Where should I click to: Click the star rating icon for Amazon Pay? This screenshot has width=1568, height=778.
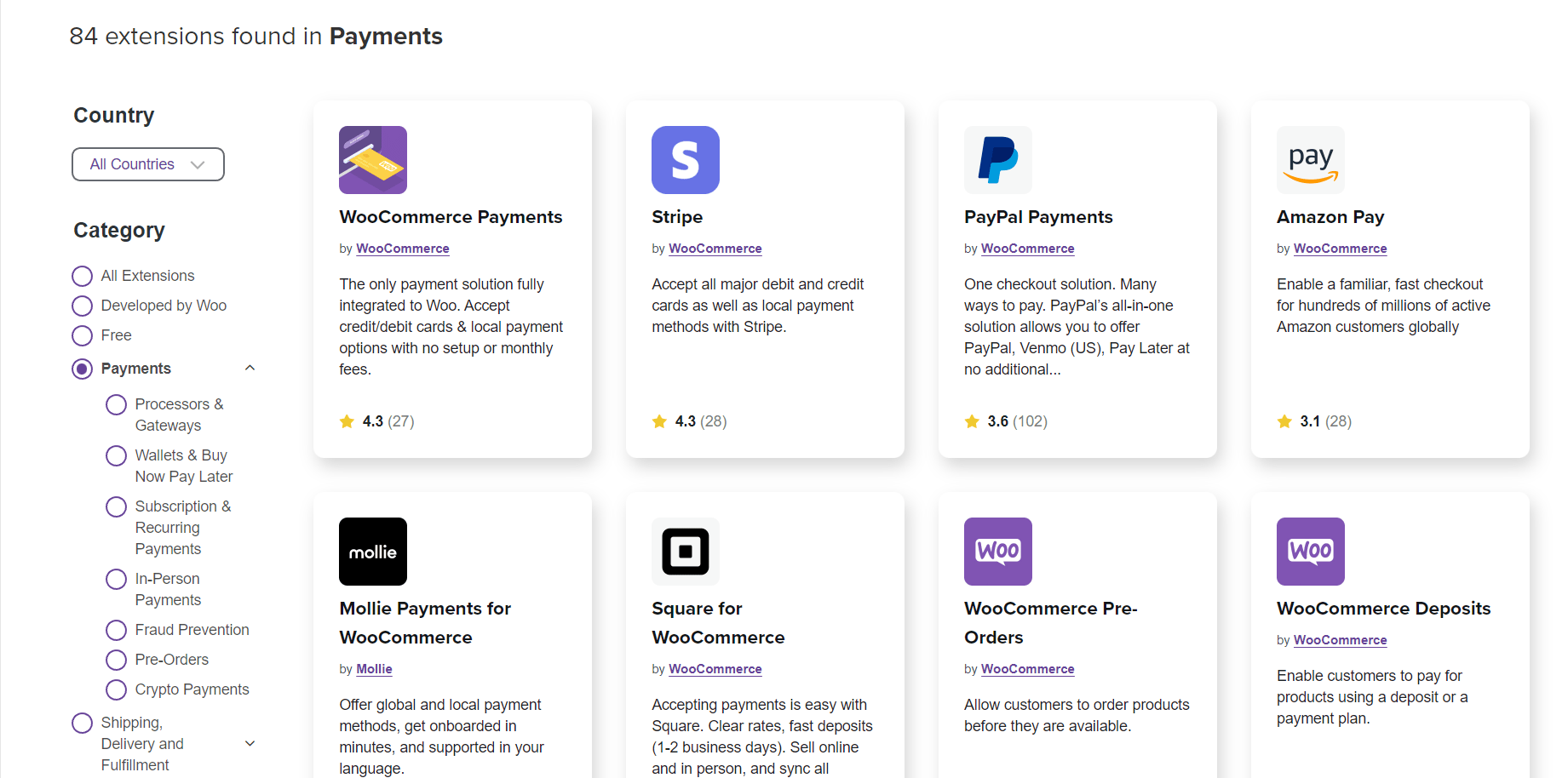tap(1284, 421)
